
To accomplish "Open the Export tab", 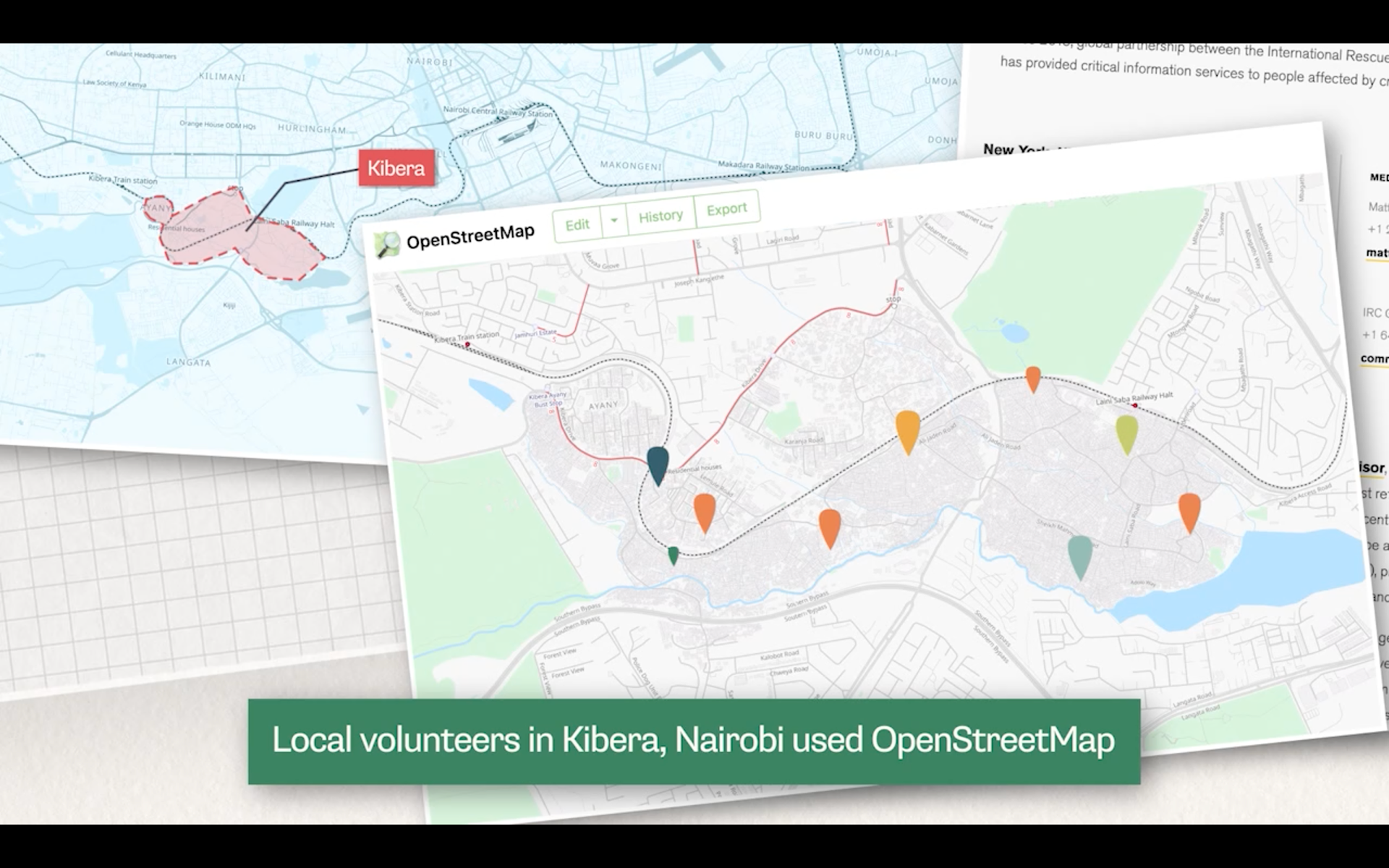I will [x=726, y=209].
